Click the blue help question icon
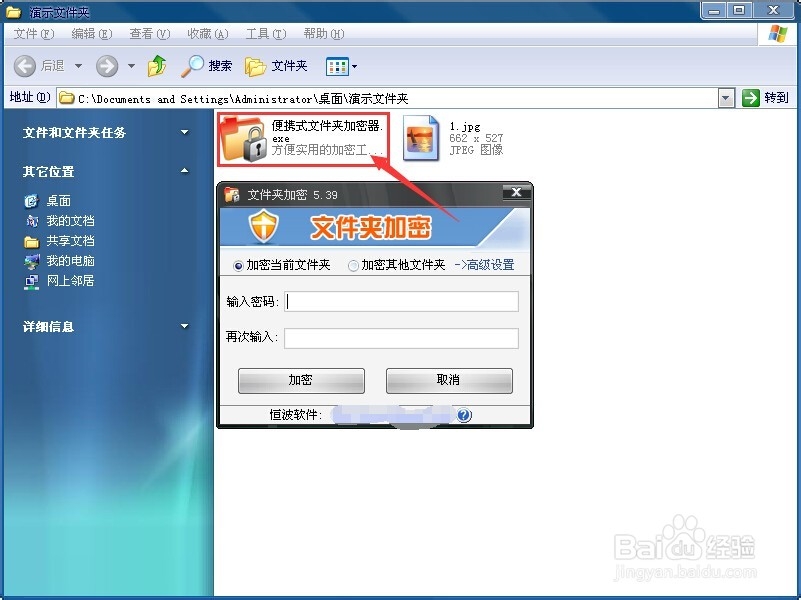Image resolution: width=801 pixels, height=600 pixels. pyautogui.click(x=464, y=415)
